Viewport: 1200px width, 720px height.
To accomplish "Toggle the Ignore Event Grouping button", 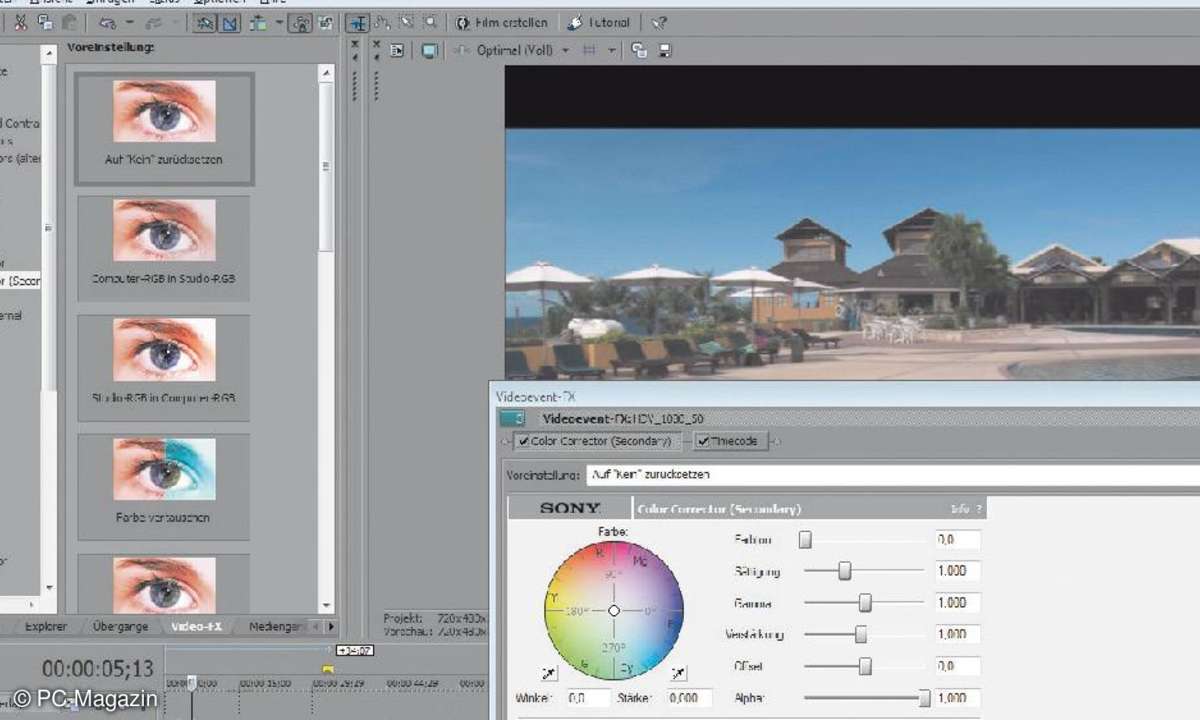I will [x=325, y=22].
